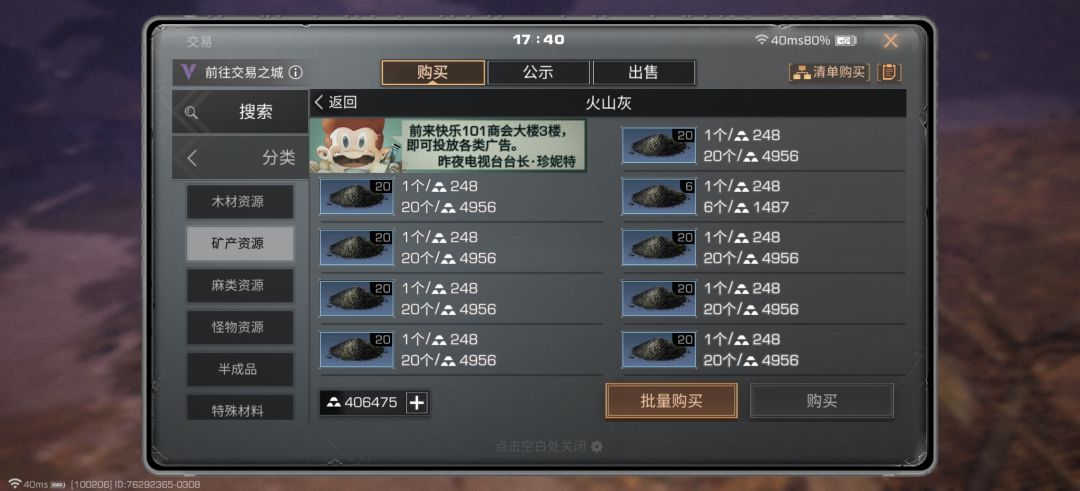The height and width of the screenshot is (491, 1080).
Task: Open 清单购买 list purchase
Action: [829, 72]
